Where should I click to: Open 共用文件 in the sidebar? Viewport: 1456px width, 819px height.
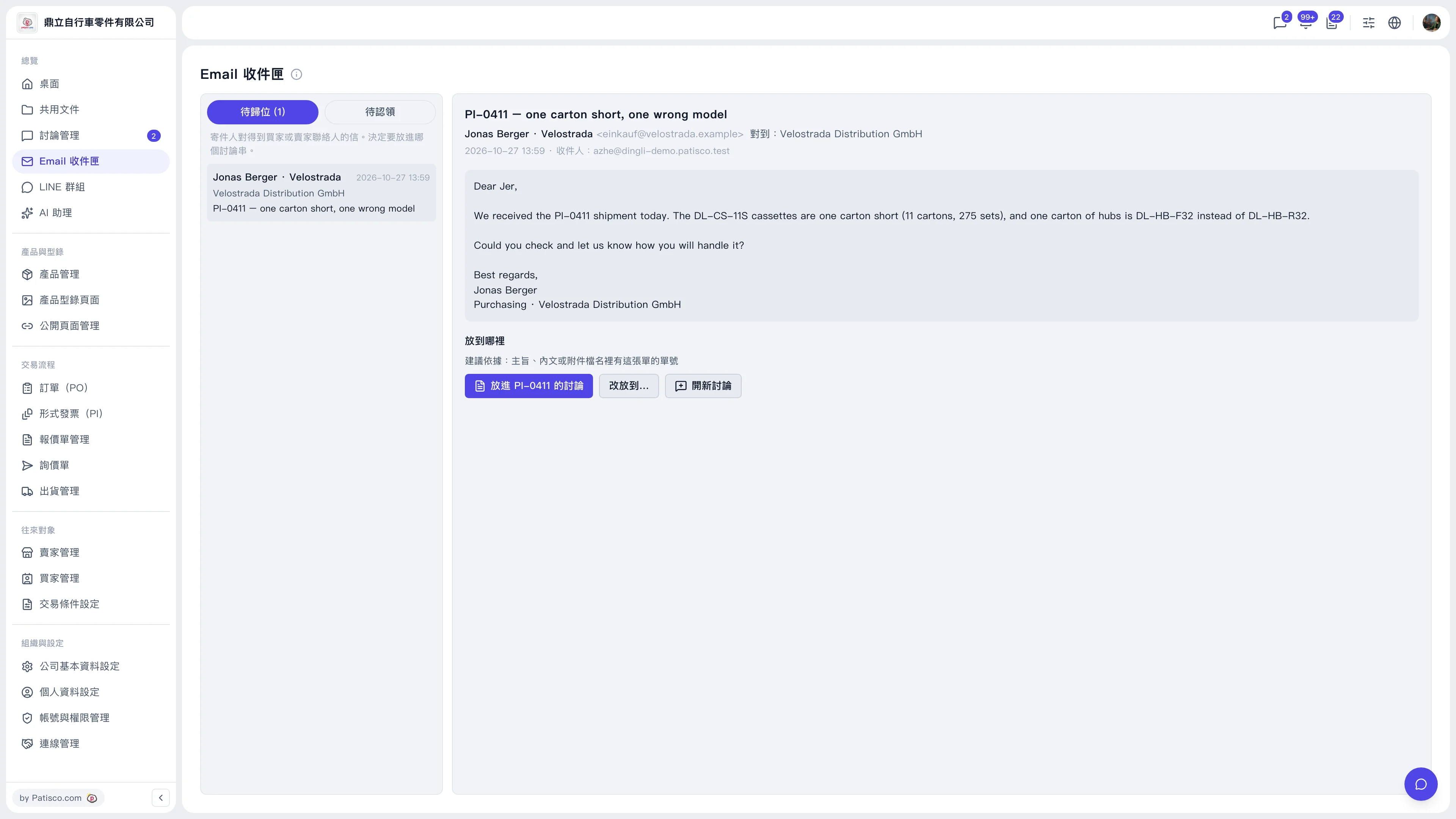click(x=91, y=110)
